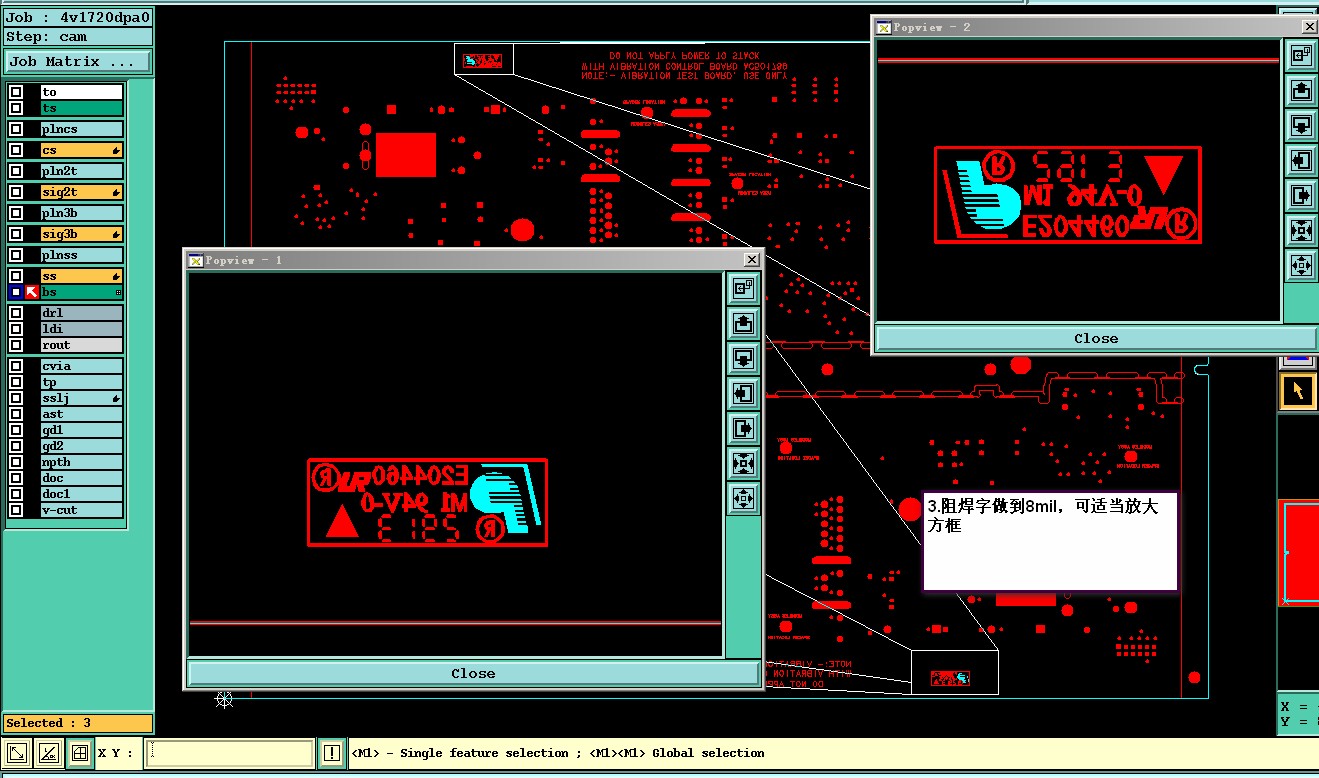Viewport: 1319px width, 778px height.
Task: Click the first snap icon in bottom bar
Action: (17, 753)
